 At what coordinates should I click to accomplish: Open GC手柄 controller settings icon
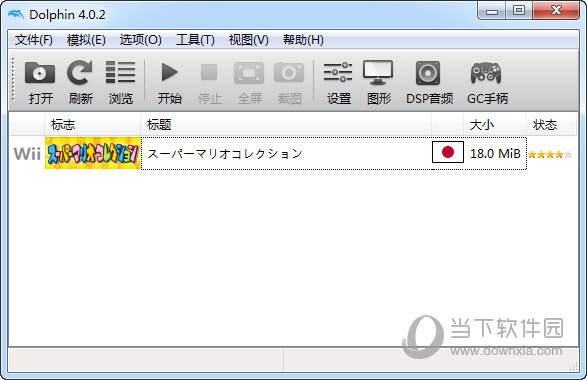(487, 82)
